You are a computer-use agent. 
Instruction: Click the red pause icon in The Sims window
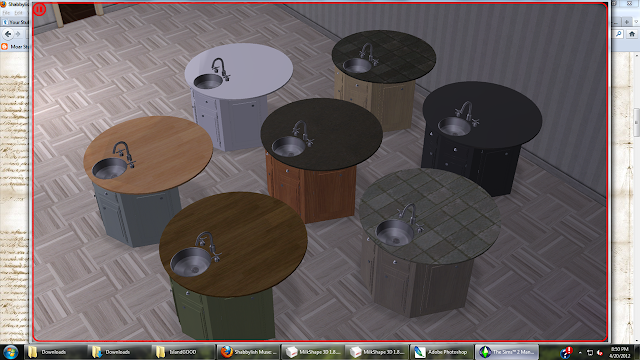[x=40, y=9]
